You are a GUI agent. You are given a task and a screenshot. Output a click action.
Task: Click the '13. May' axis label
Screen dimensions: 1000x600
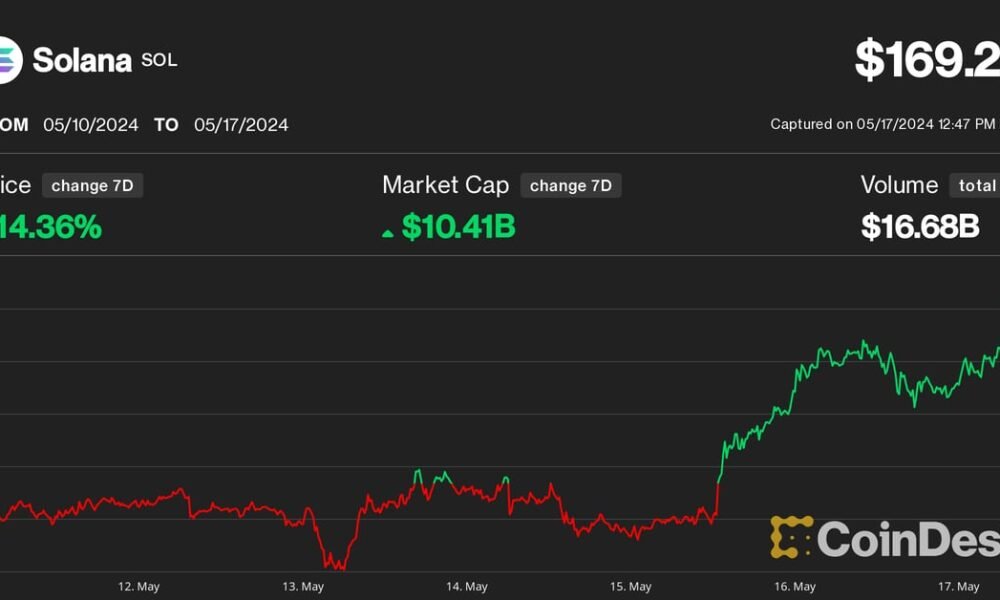(x=303, y=586)
